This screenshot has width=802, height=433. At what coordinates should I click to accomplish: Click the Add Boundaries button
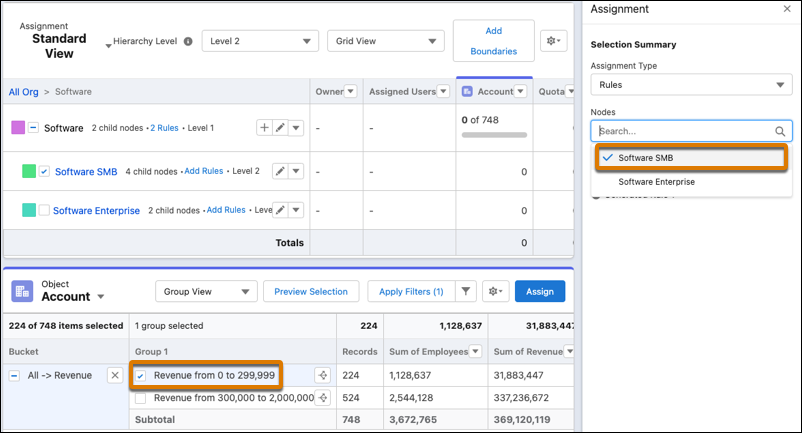[x=494, y=41]
